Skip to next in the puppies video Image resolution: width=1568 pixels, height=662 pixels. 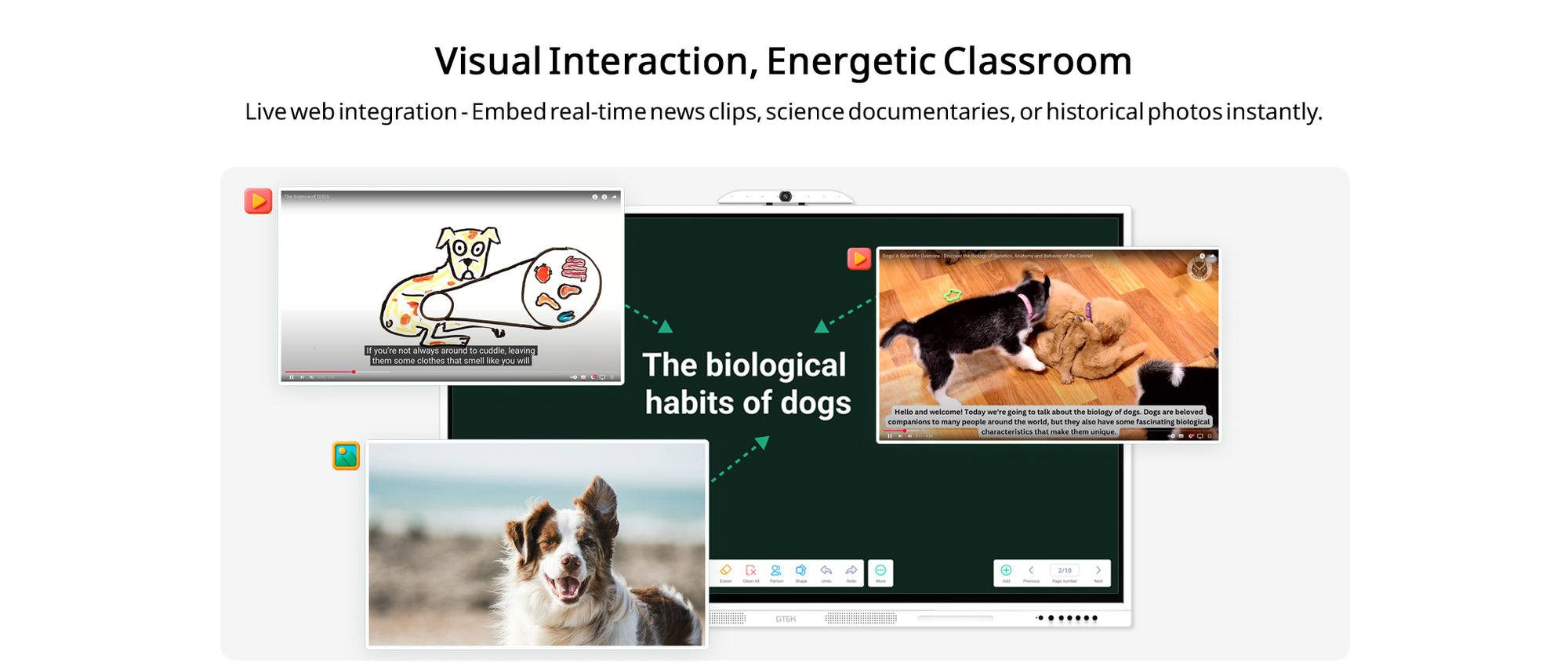[x=900, y=436]
